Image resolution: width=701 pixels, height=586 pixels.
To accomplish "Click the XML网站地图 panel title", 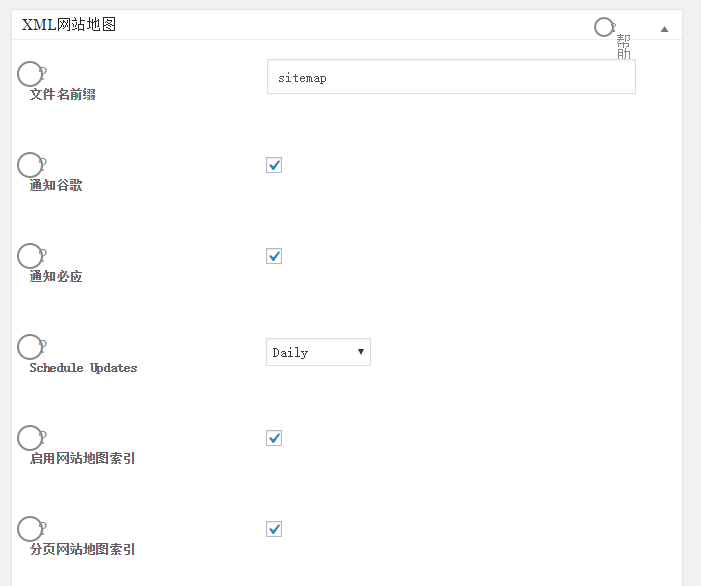I will 69,25.
